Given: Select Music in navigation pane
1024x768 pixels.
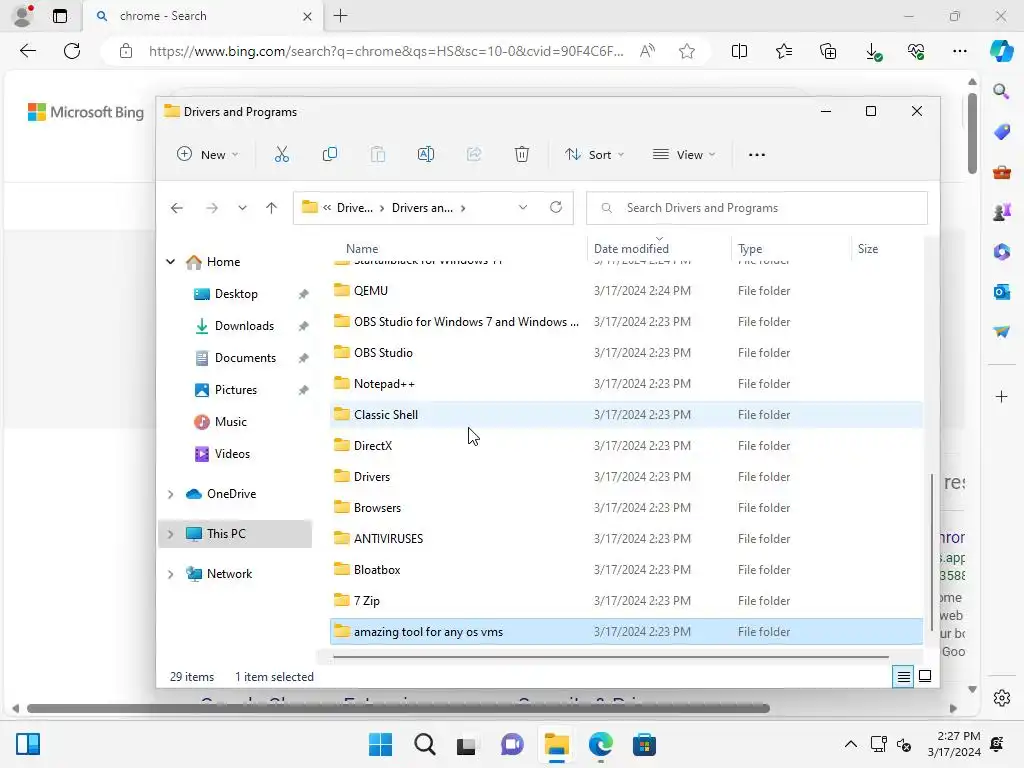Looking at the screenshot, I should click(231, 422).
